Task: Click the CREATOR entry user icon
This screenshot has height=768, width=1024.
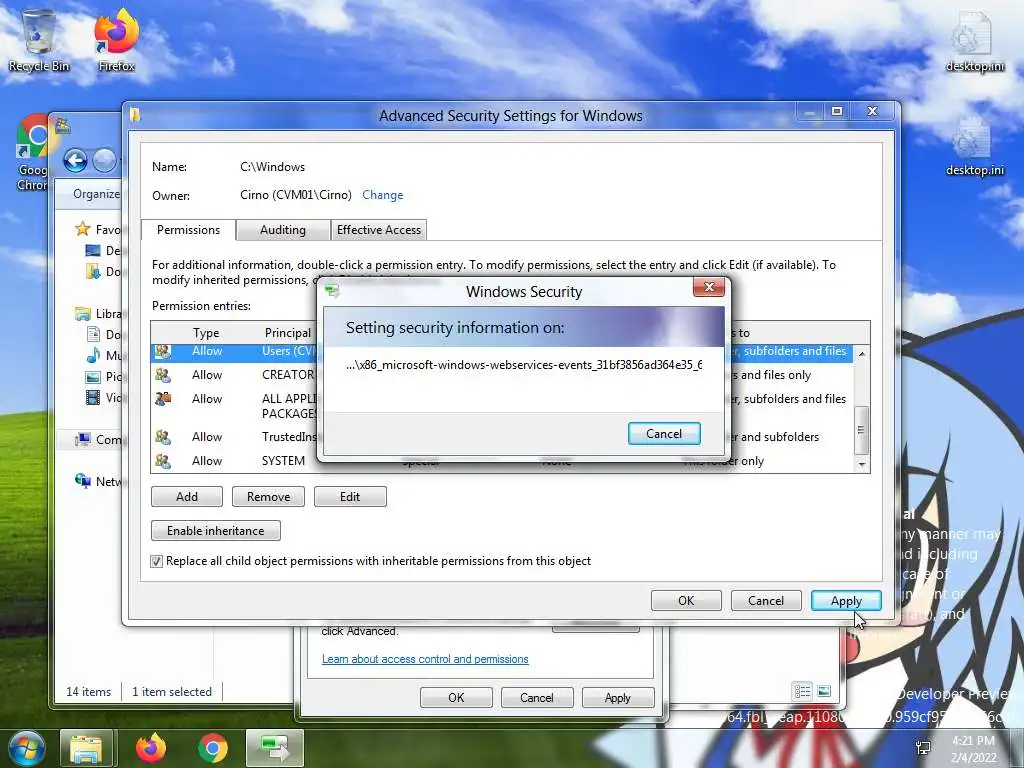Action: coord(163,375)
